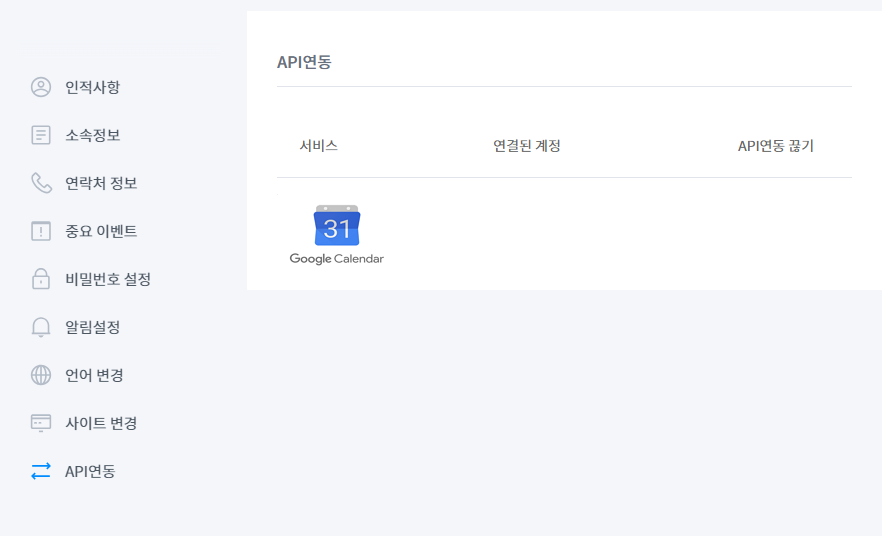Click the API연동 arrows icon in sidebar
The height and width of the screenshot is (536, 882).
pos(40,471)
